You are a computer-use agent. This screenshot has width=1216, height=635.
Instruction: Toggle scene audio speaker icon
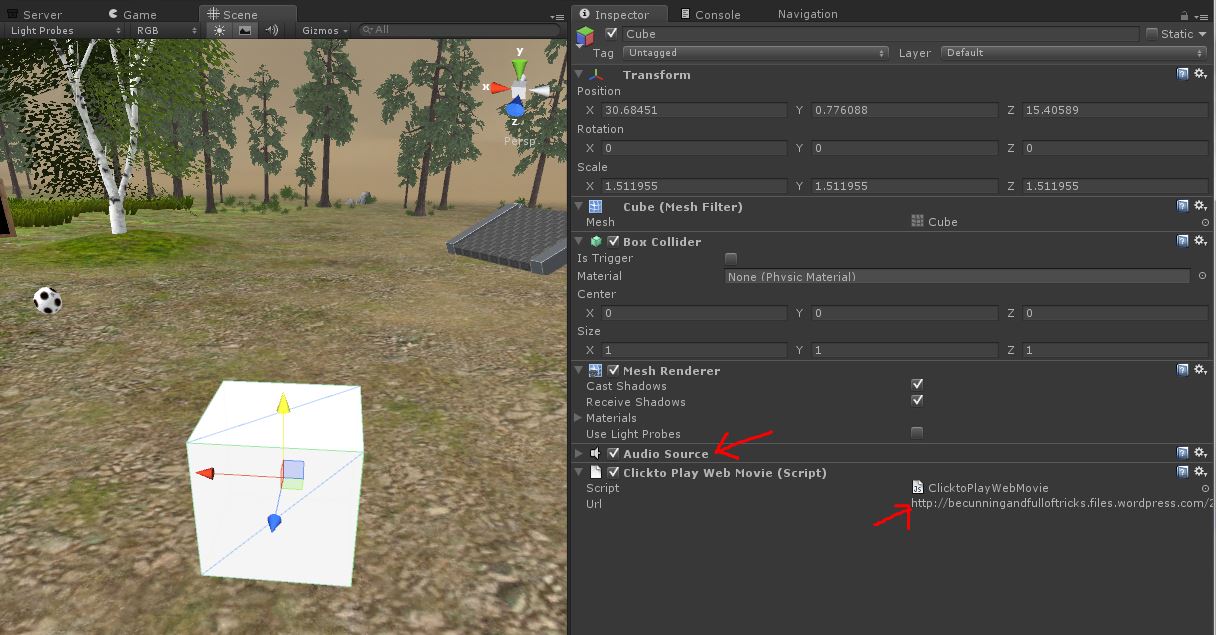click(271, 30)
